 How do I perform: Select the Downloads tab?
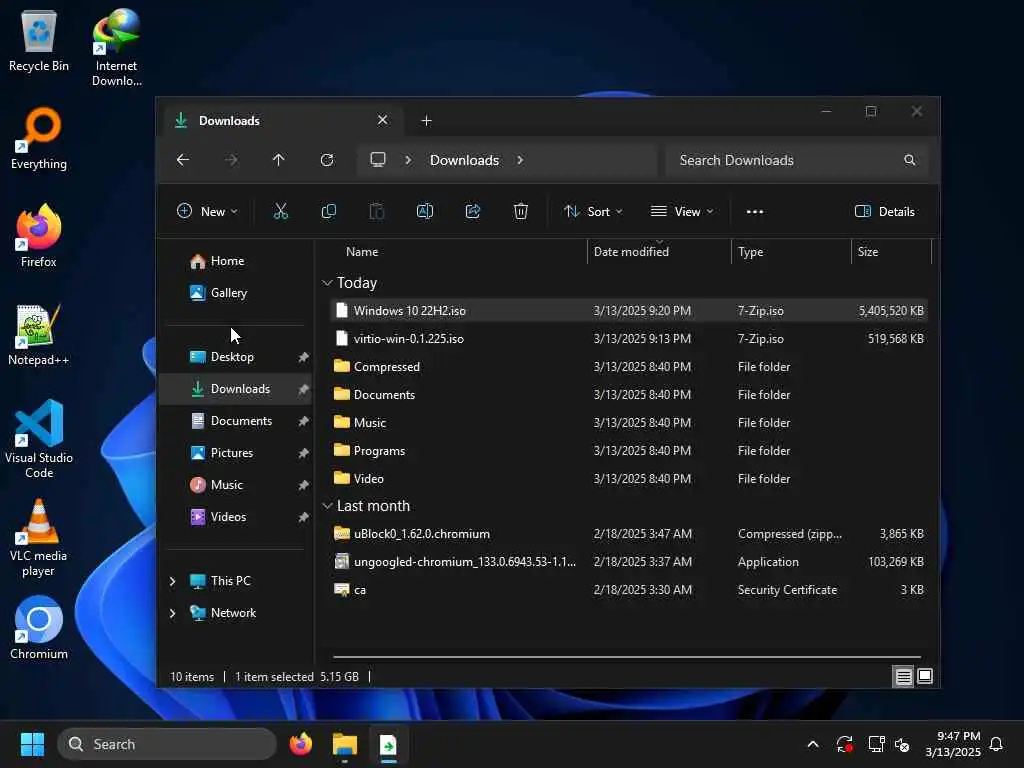281,121
